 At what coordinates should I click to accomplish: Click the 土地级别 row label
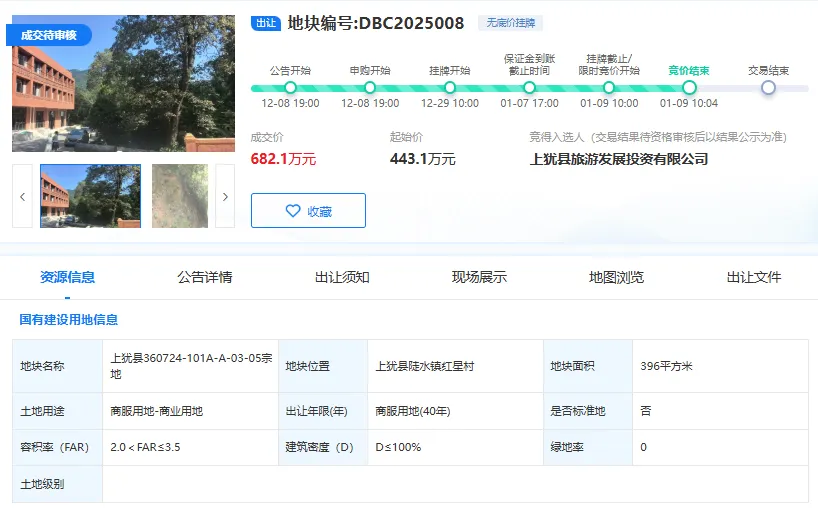tap(57, 484)
